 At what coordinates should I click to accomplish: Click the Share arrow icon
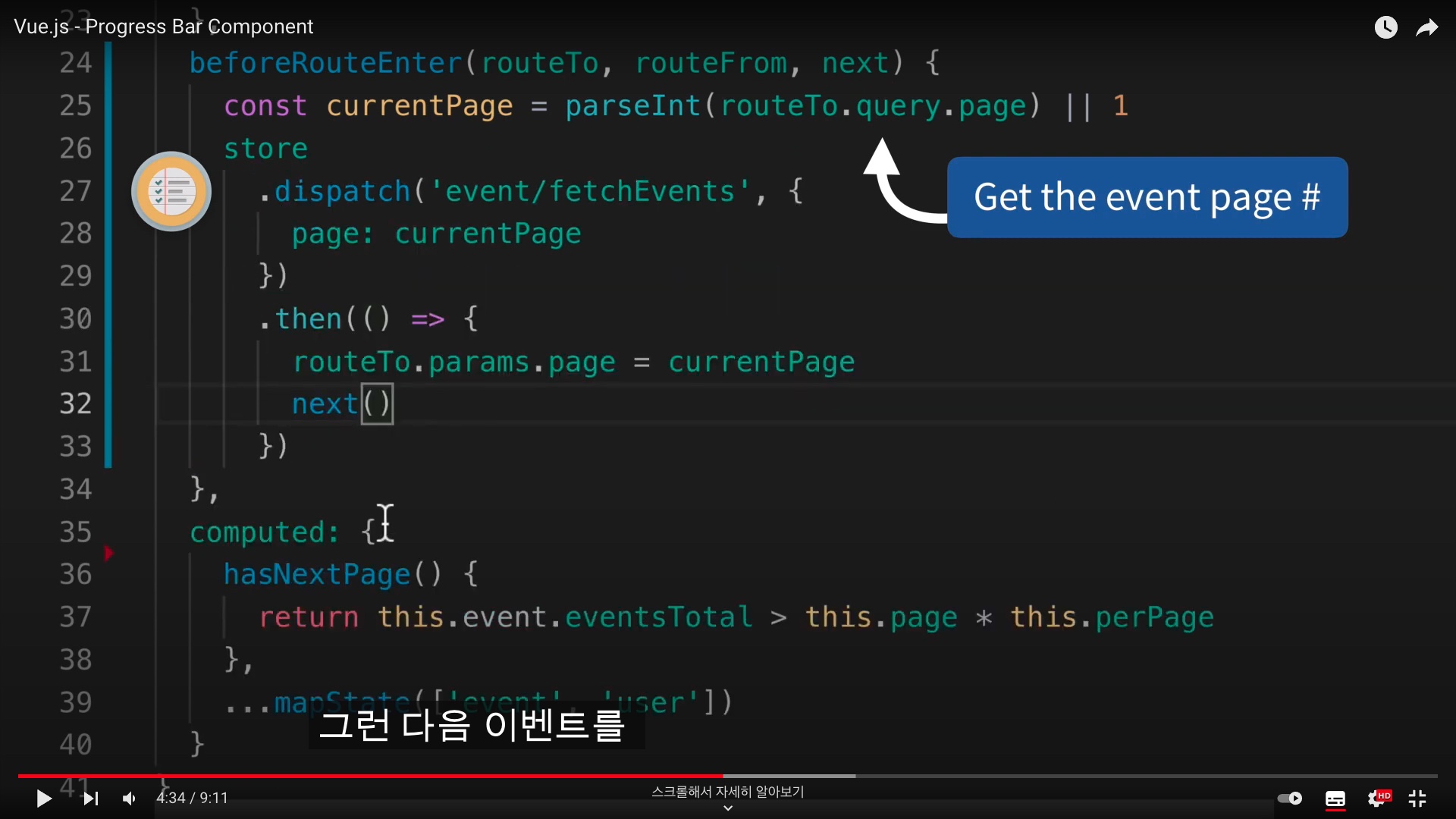[x=1427, y=27]
